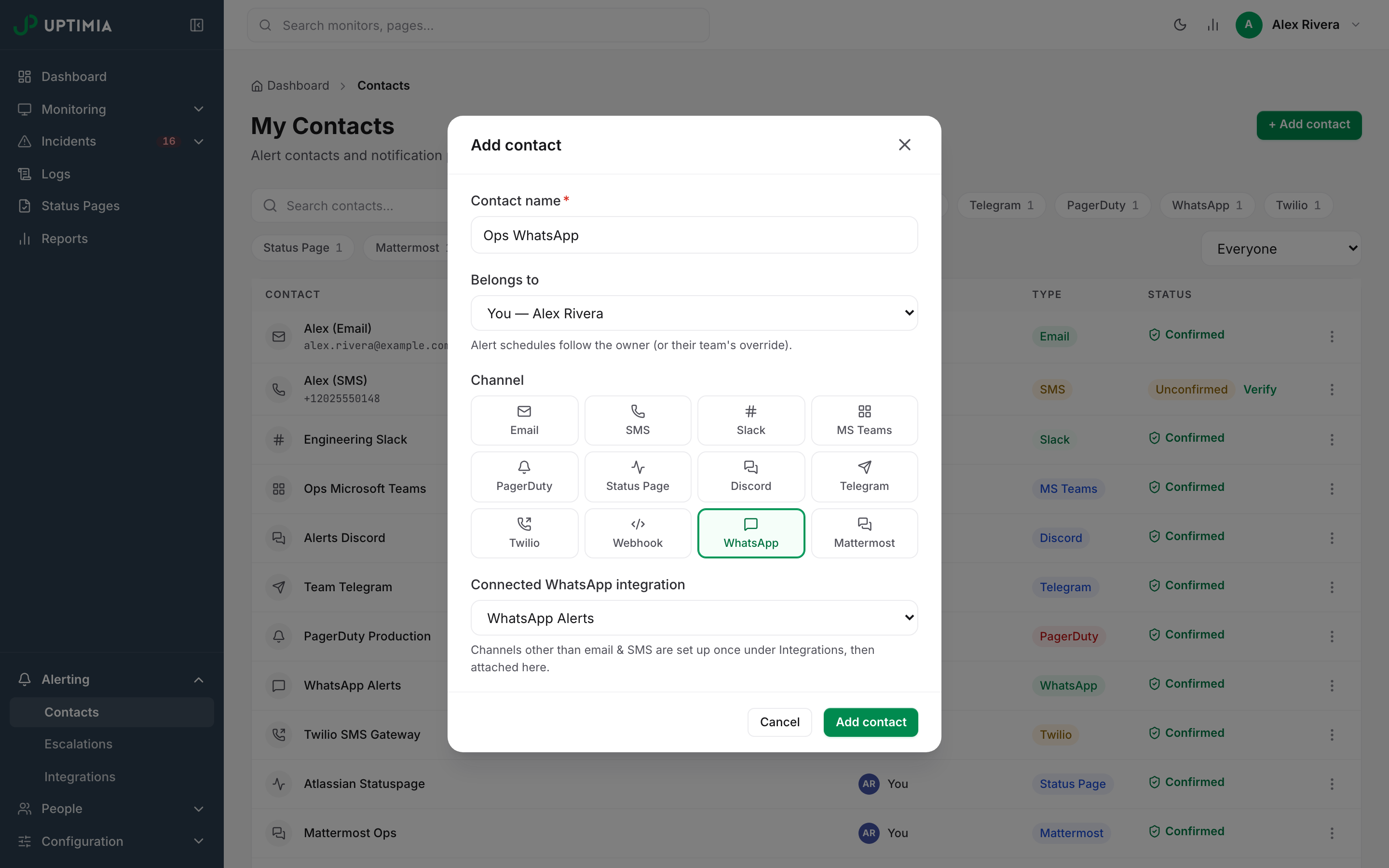
Task: Select the SMS channel option
Action: point(638,420)
